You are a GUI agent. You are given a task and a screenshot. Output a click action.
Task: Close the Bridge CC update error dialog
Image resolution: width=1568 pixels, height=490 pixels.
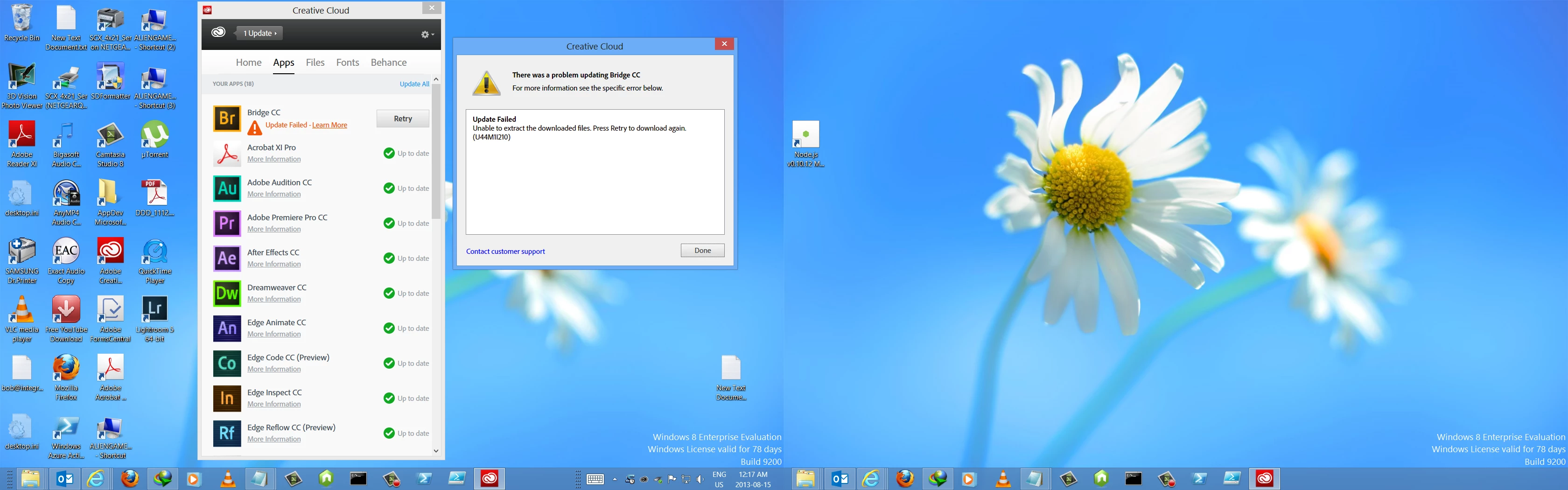724,44
